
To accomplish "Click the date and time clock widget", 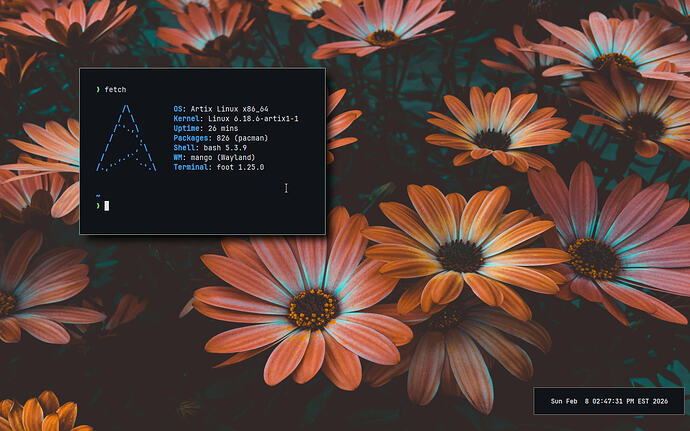I will tap(610, 401).
